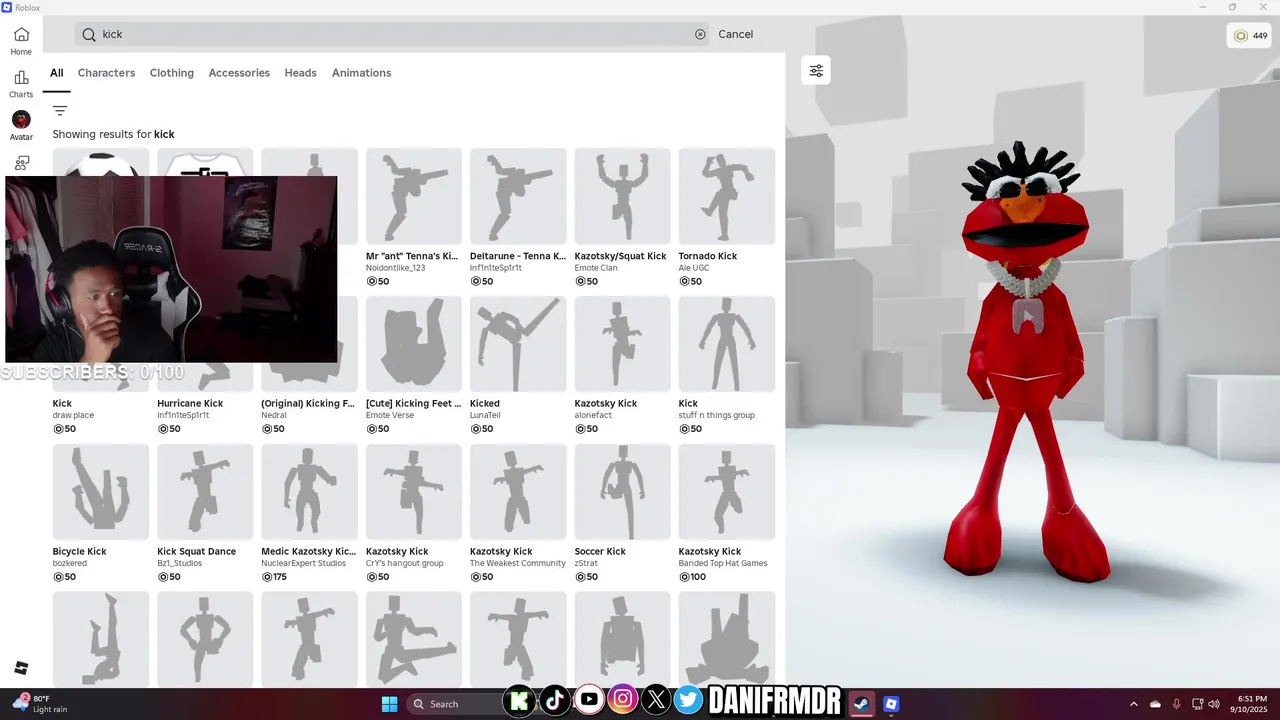Show hidden tray icons chevron

point(1133,704)
